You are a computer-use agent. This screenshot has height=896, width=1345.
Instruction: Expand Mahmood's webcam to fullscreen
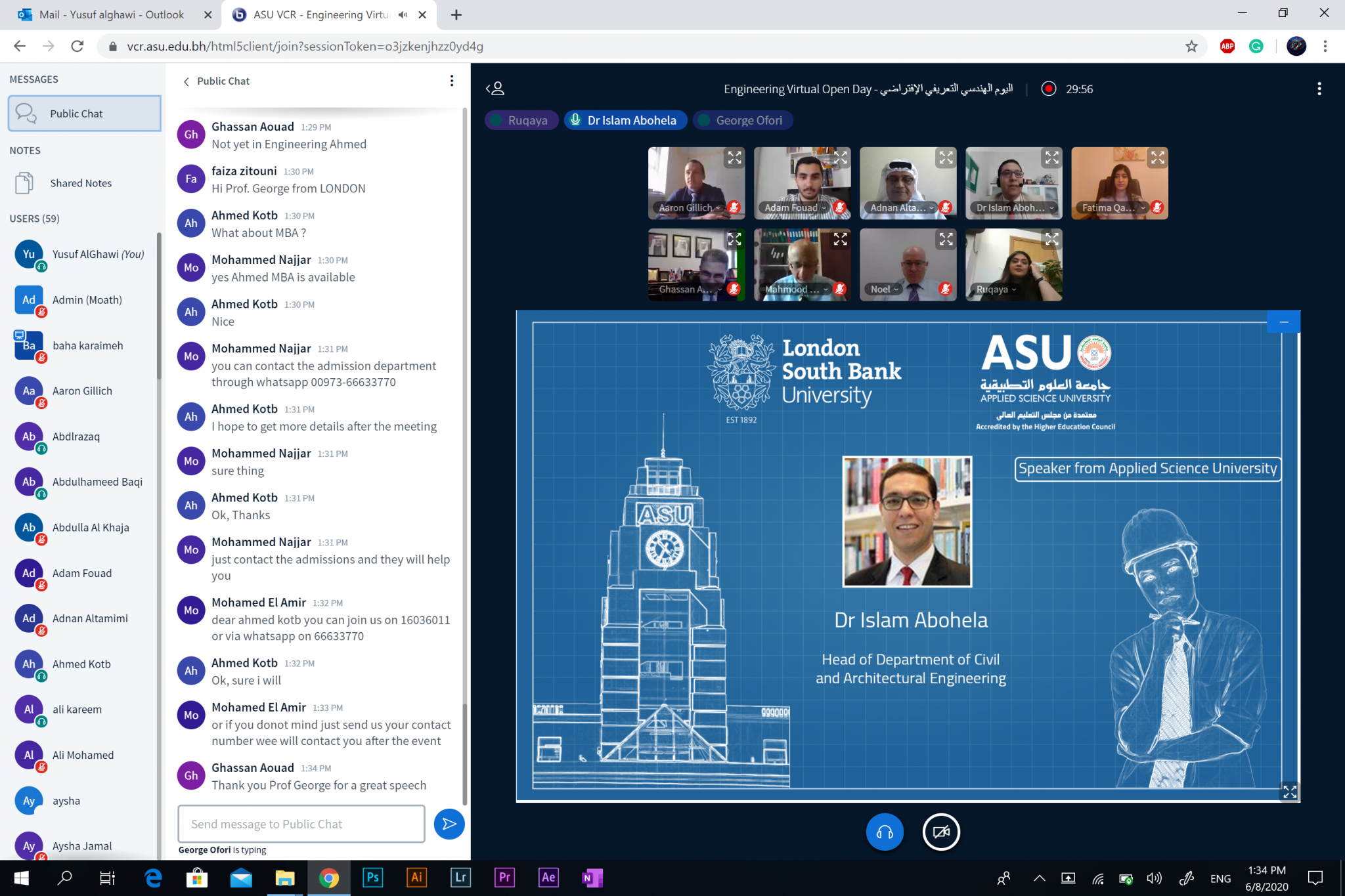pyautogui.click(x=840, y=240)
